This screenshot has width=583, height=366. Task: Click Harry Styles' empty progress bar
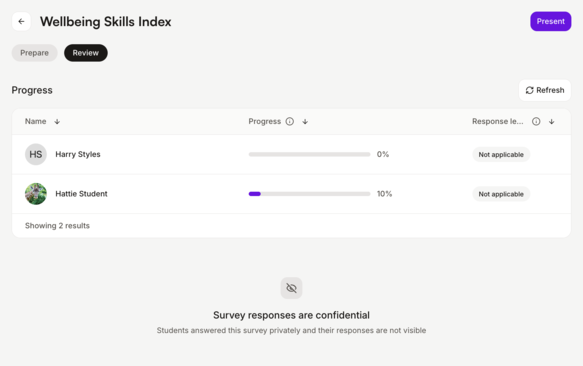309,154
